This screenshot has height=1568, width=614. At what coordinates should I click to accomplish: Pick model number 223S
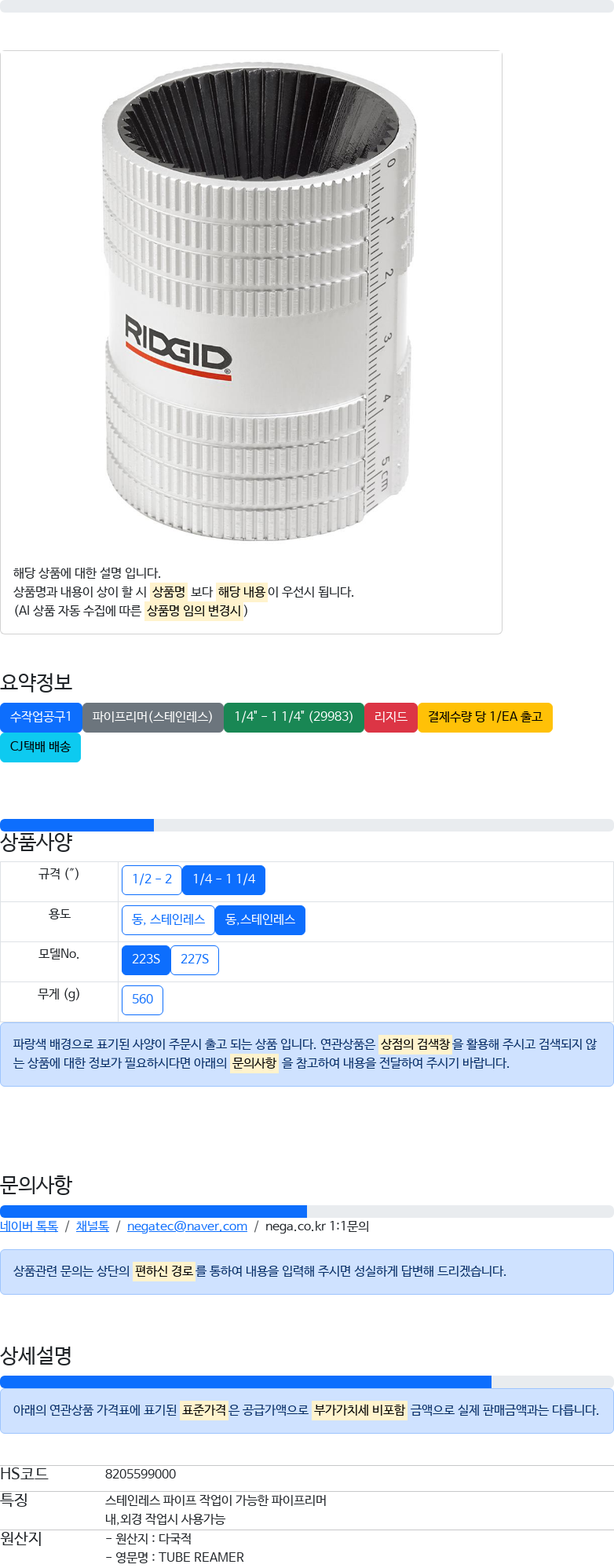coord(146,959)
